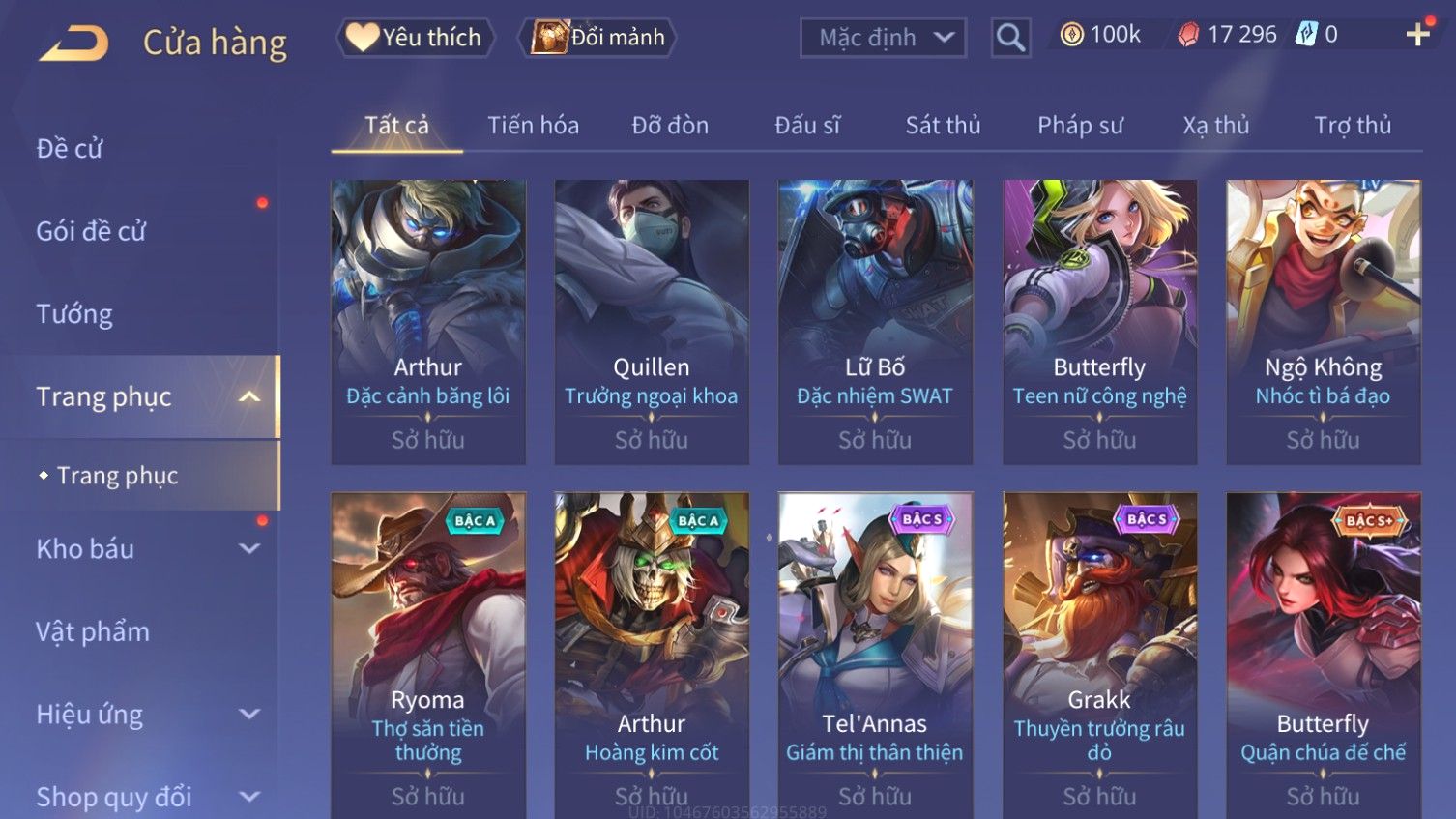Open Yêu thích heart favorites

coord(415,38)
